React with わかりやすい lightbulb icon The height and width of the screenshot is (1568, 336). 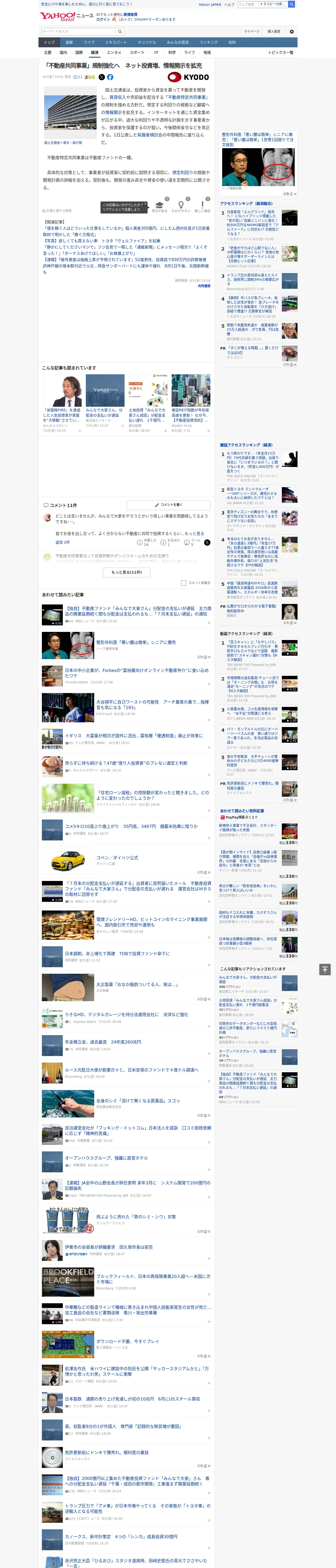click(181, 205)
